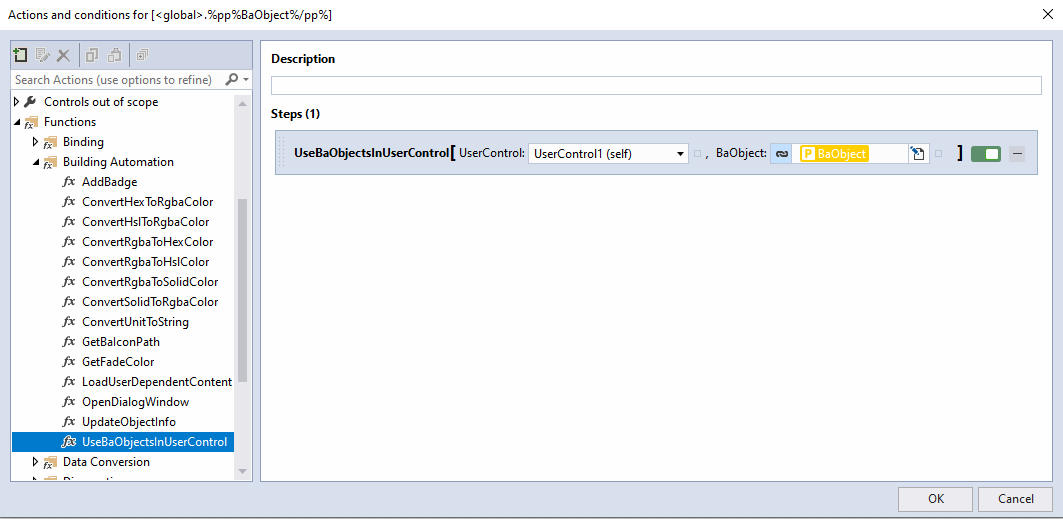The width and height of the screenshot is (1063, 519).
Task: Click the add new action toolbar icon
Action: pos(21,55)
